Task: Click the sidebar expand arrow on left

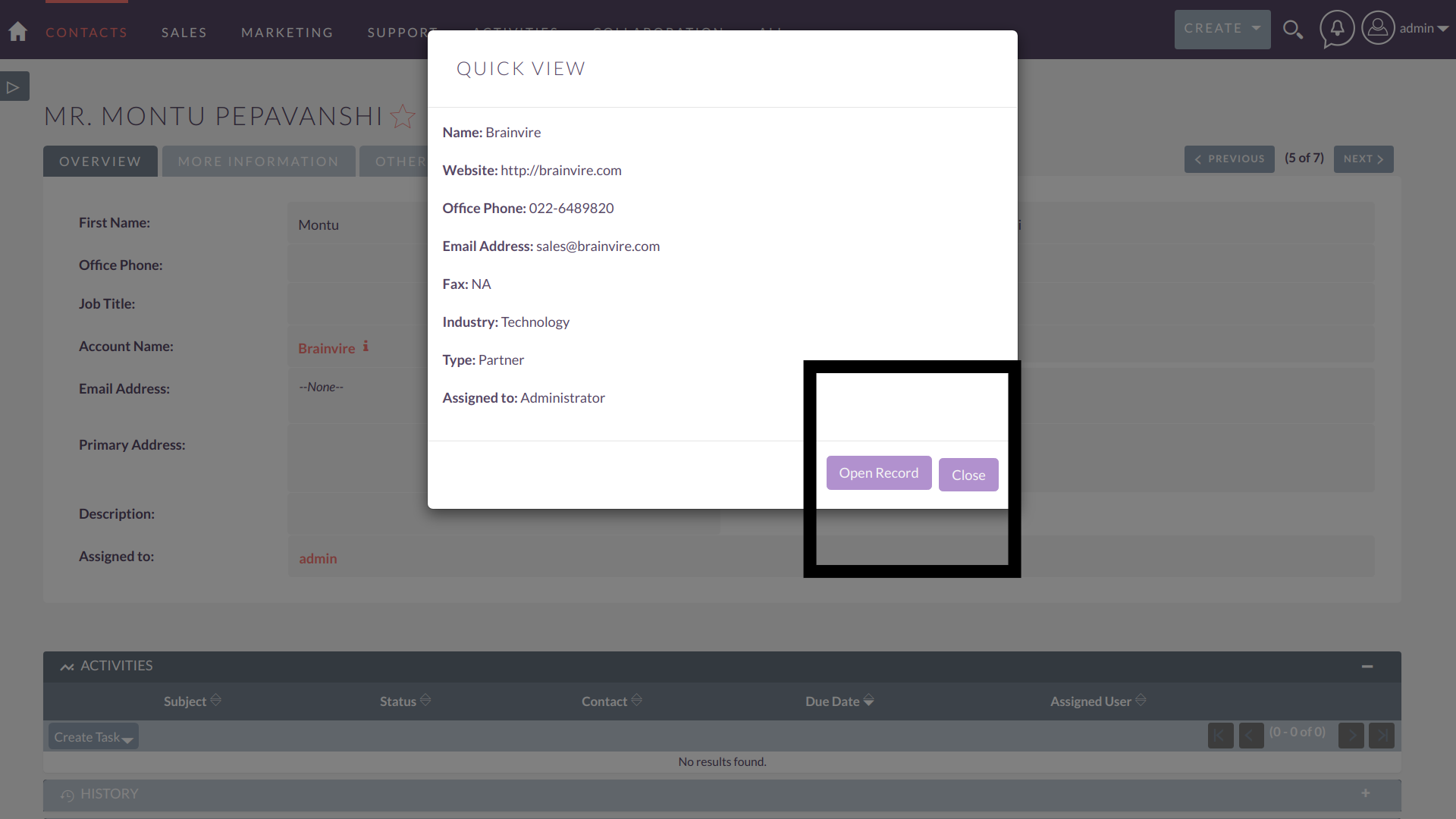Action: [x=13, y=86]
